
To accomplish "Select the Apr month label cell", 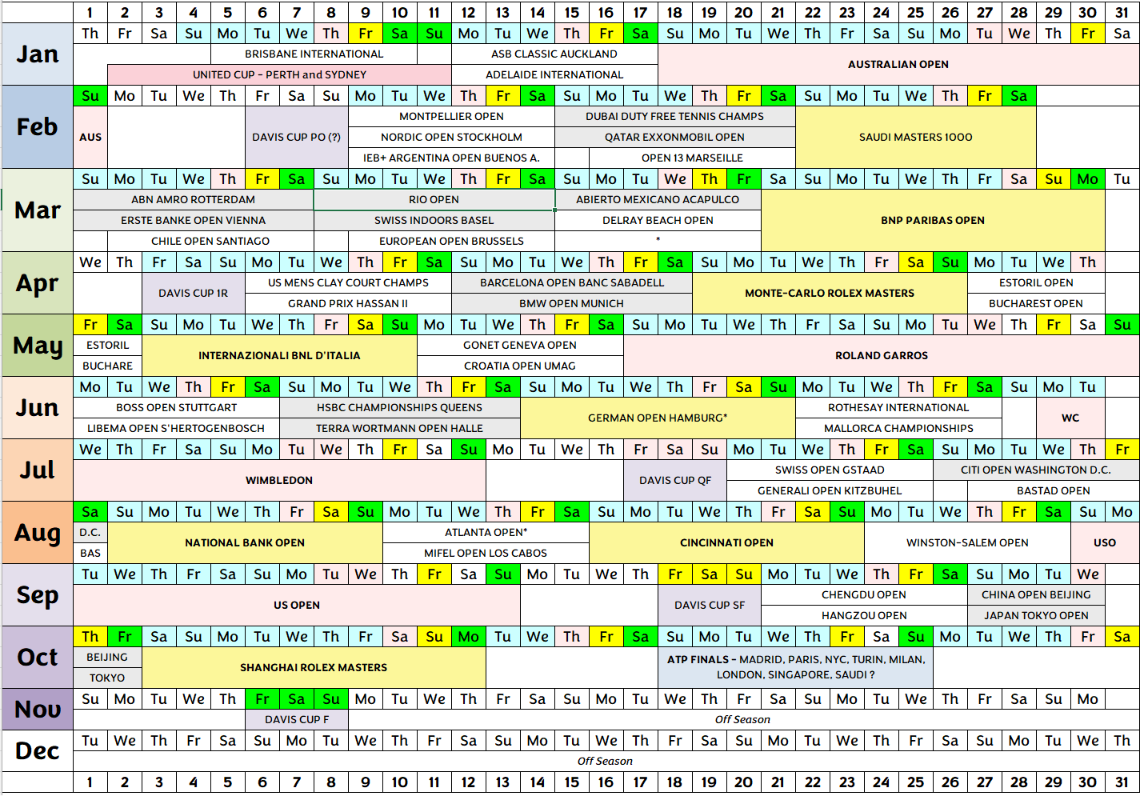I will 37,283.
